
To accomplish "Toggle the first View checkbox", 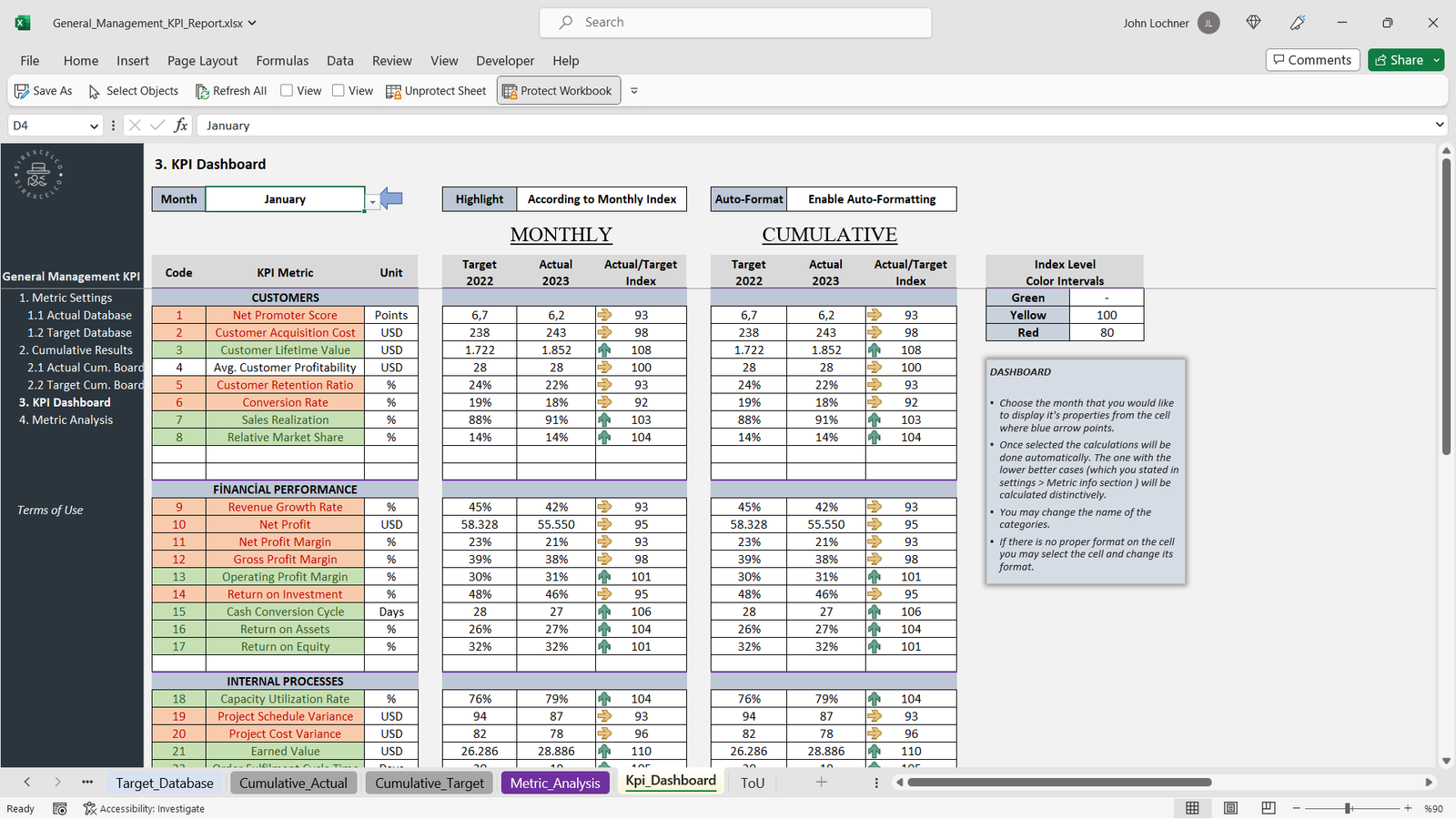I will pyautogui.click(x=287, y=91).
